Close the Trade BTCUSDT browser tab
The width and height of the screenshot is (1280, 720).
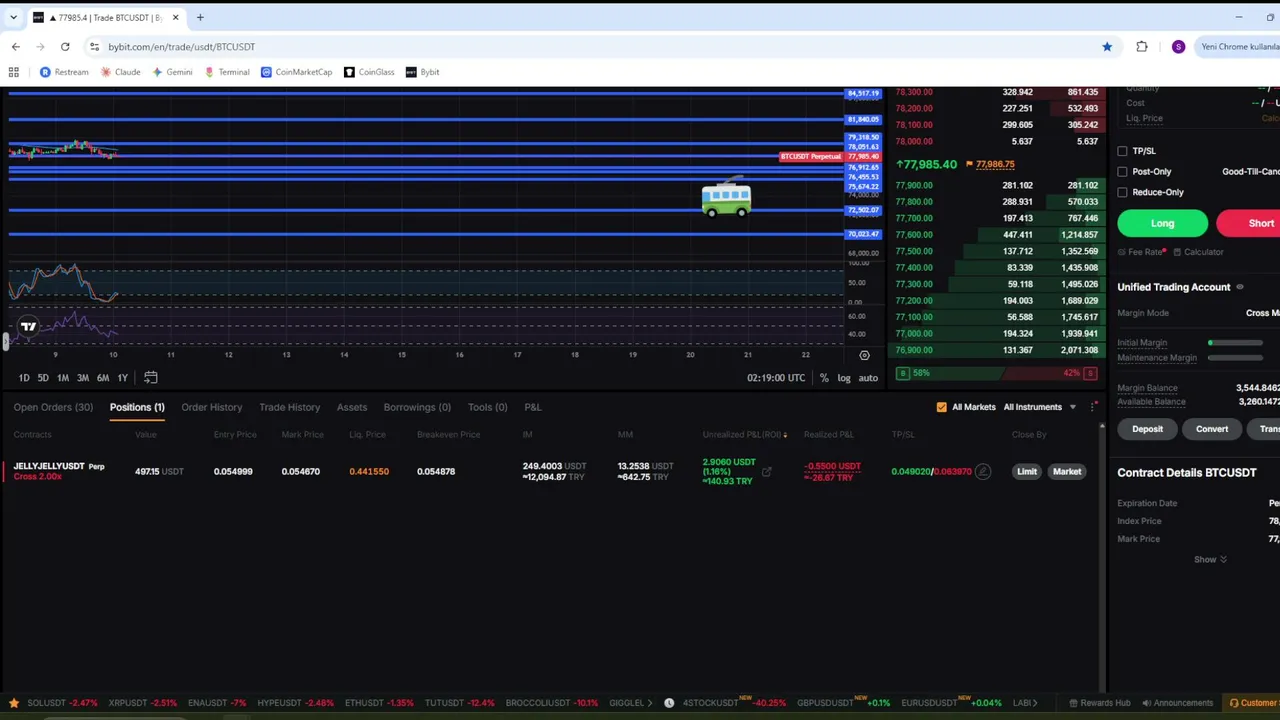tap(176, 17)
